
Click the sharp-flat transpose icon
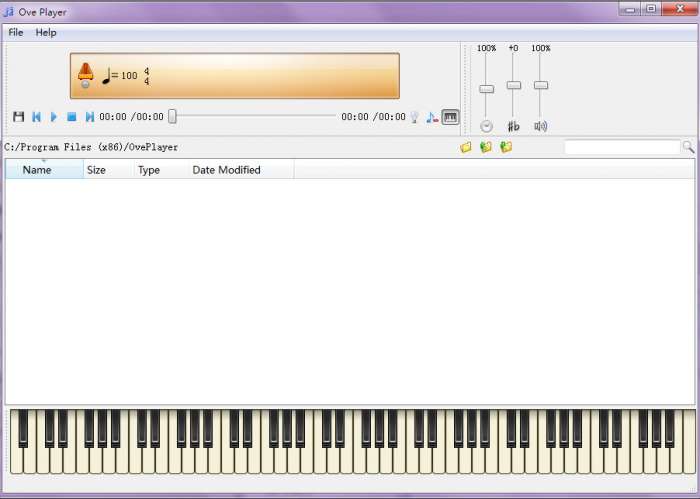pyautogui.click(x=513, y=126)
